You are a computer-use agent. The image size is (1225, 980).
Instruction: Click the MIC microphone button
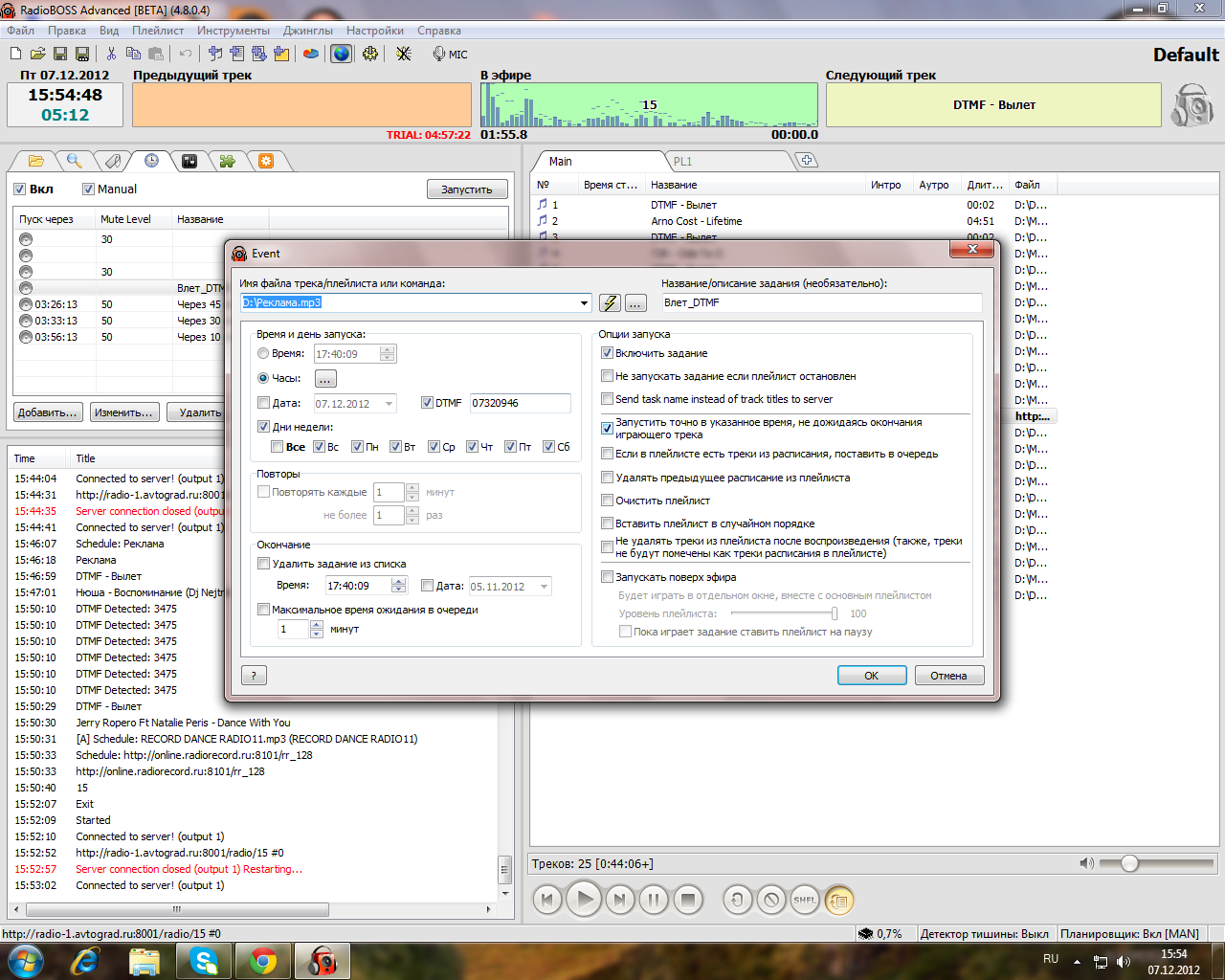tap(450, 55)
